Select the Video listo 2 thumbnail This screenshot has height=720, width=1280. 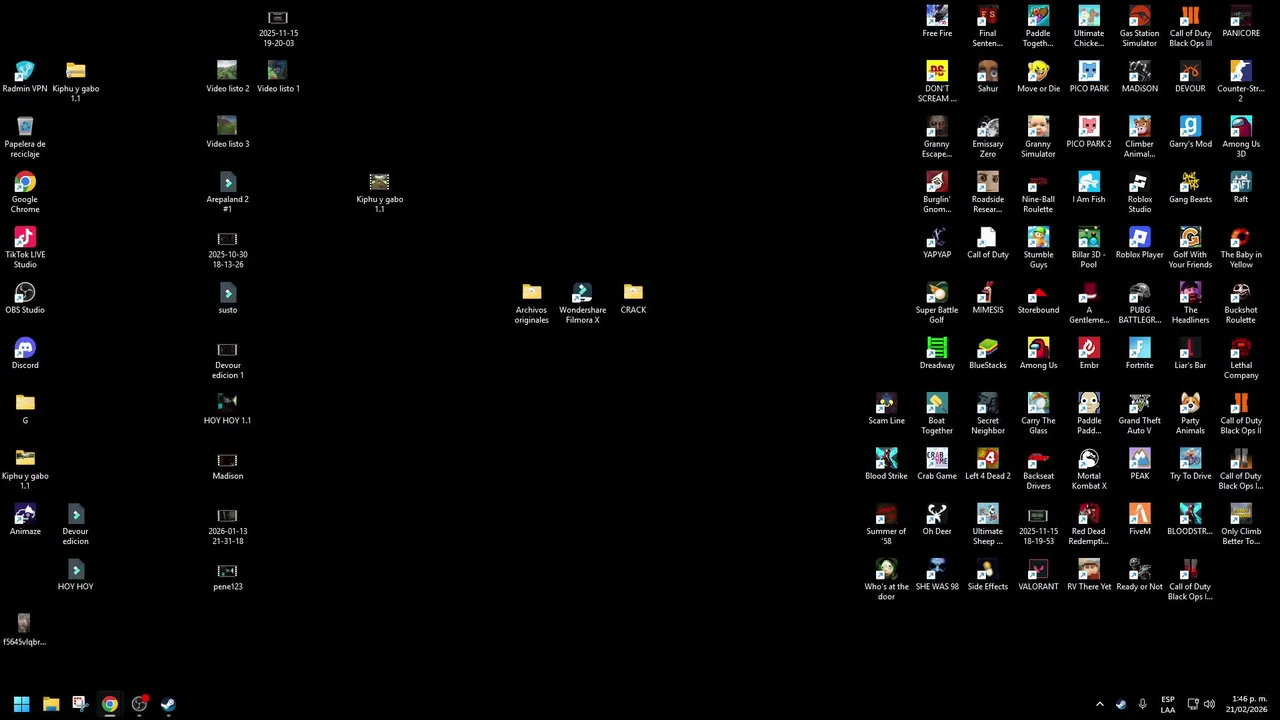pos(227,77)
